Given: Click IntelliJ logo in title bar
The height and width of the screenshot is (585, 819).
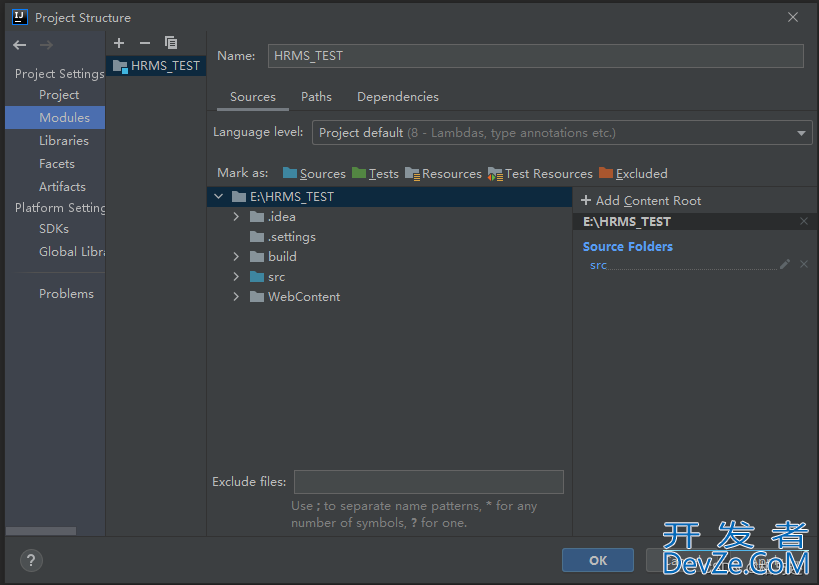Looking at the screenshot, I should pyautogui.click(x=20, y=17).
